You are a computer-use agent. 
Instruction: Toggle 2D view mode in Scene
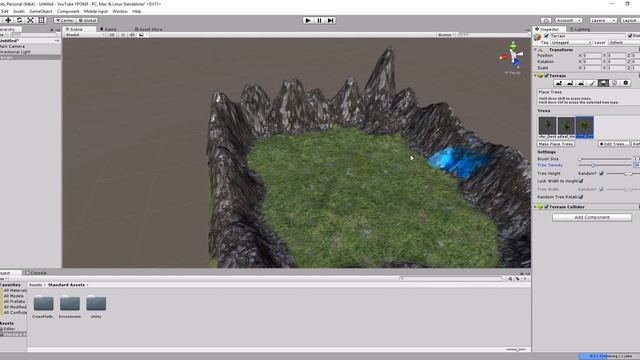click(112, 35)
